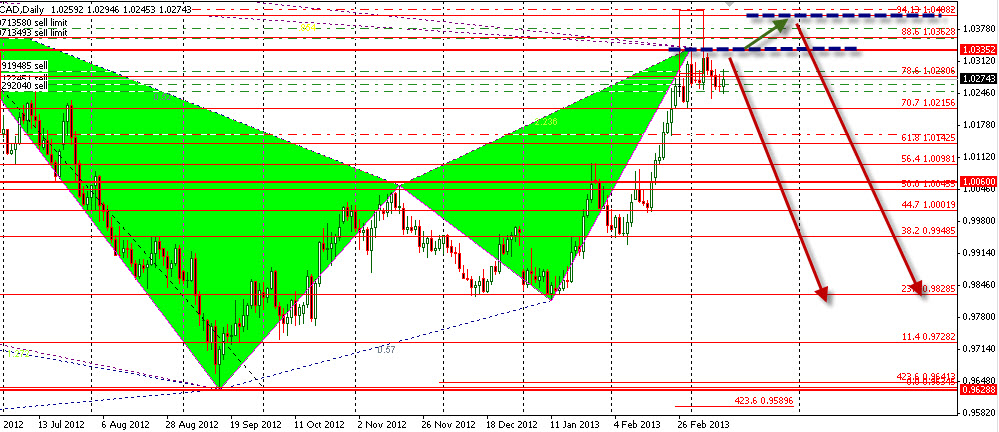This screenshot has height=432, width=999.
Task: Click the black current price tag 1.02743
Action: click(977, 79)
